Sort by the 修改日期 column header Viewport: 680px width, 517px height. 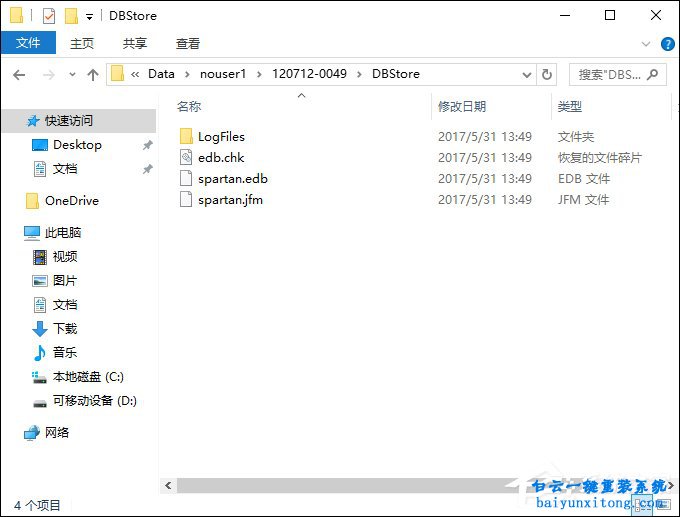click(x=462, y=106)
